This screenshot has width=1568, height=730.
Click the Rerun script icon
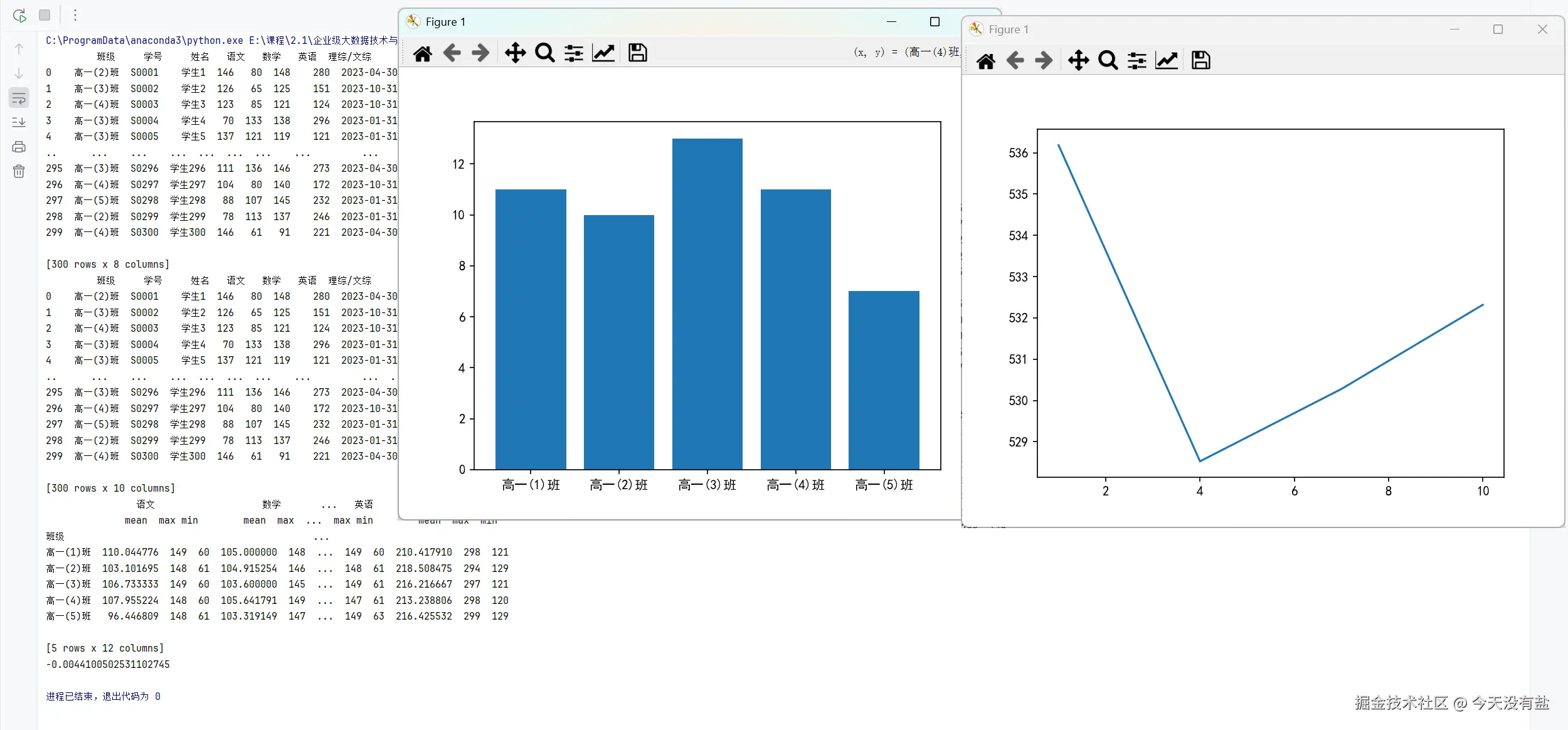pyautogui.click(x=19, y=15)
